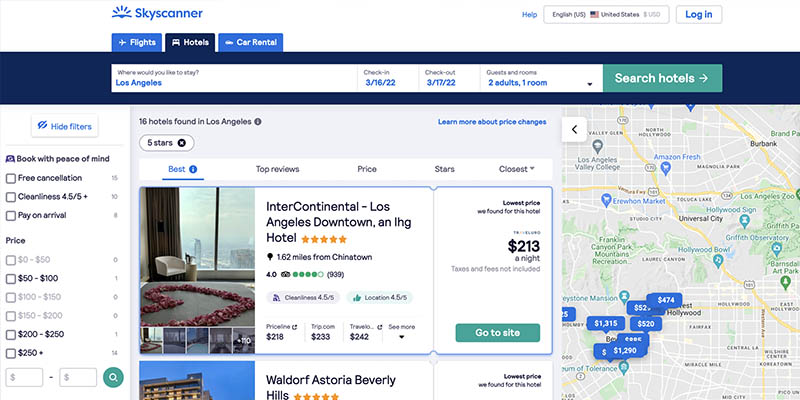The image size is (800, 400).
Task: Tick the $200 - $250 price checkbox
Action: 11,334
